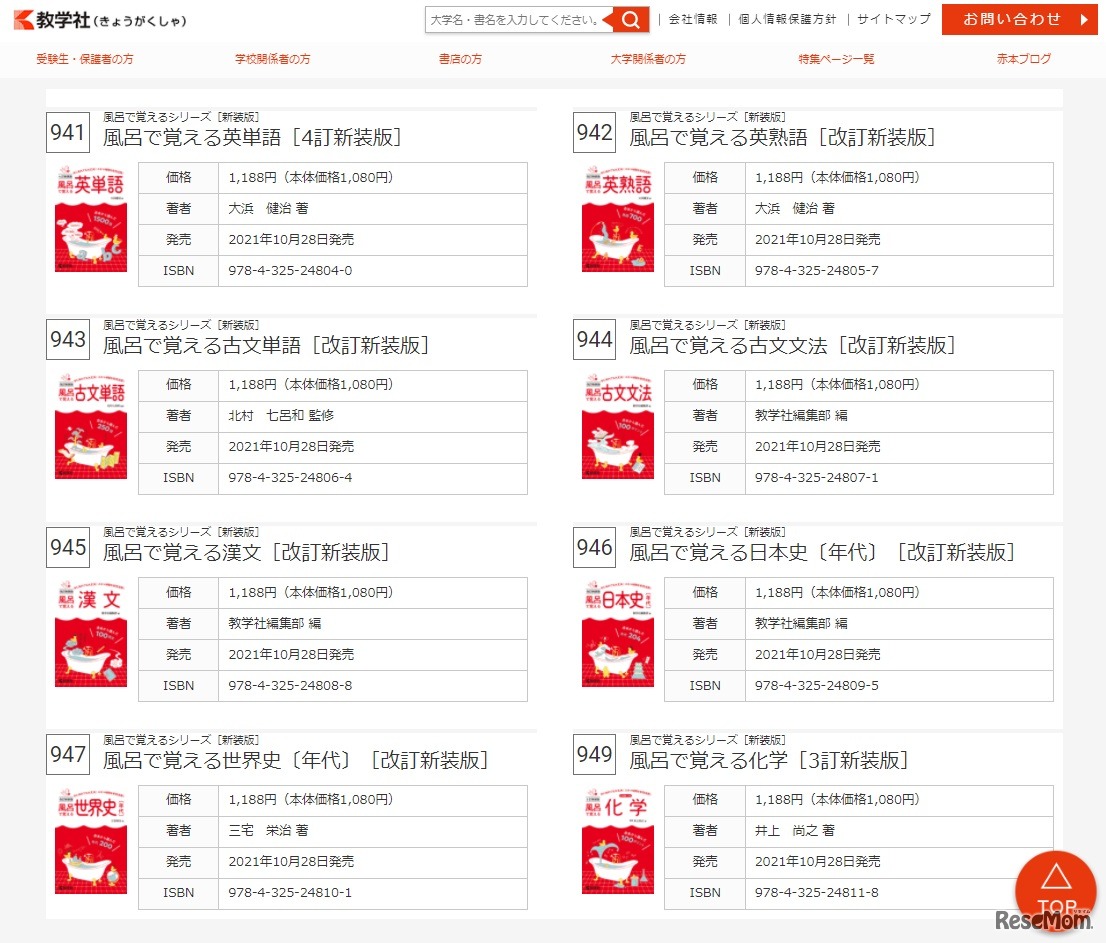Select ISBN 978-4-325-24810-1
The image size is (1106, 943).
290,893
